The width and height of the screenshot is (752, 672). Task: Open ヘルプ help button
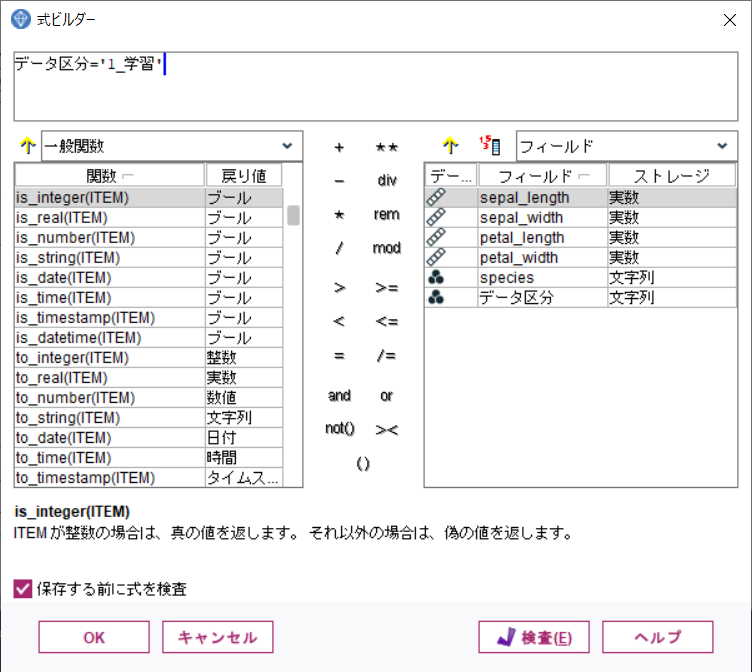pyautogui.click(x=658, y=637)
